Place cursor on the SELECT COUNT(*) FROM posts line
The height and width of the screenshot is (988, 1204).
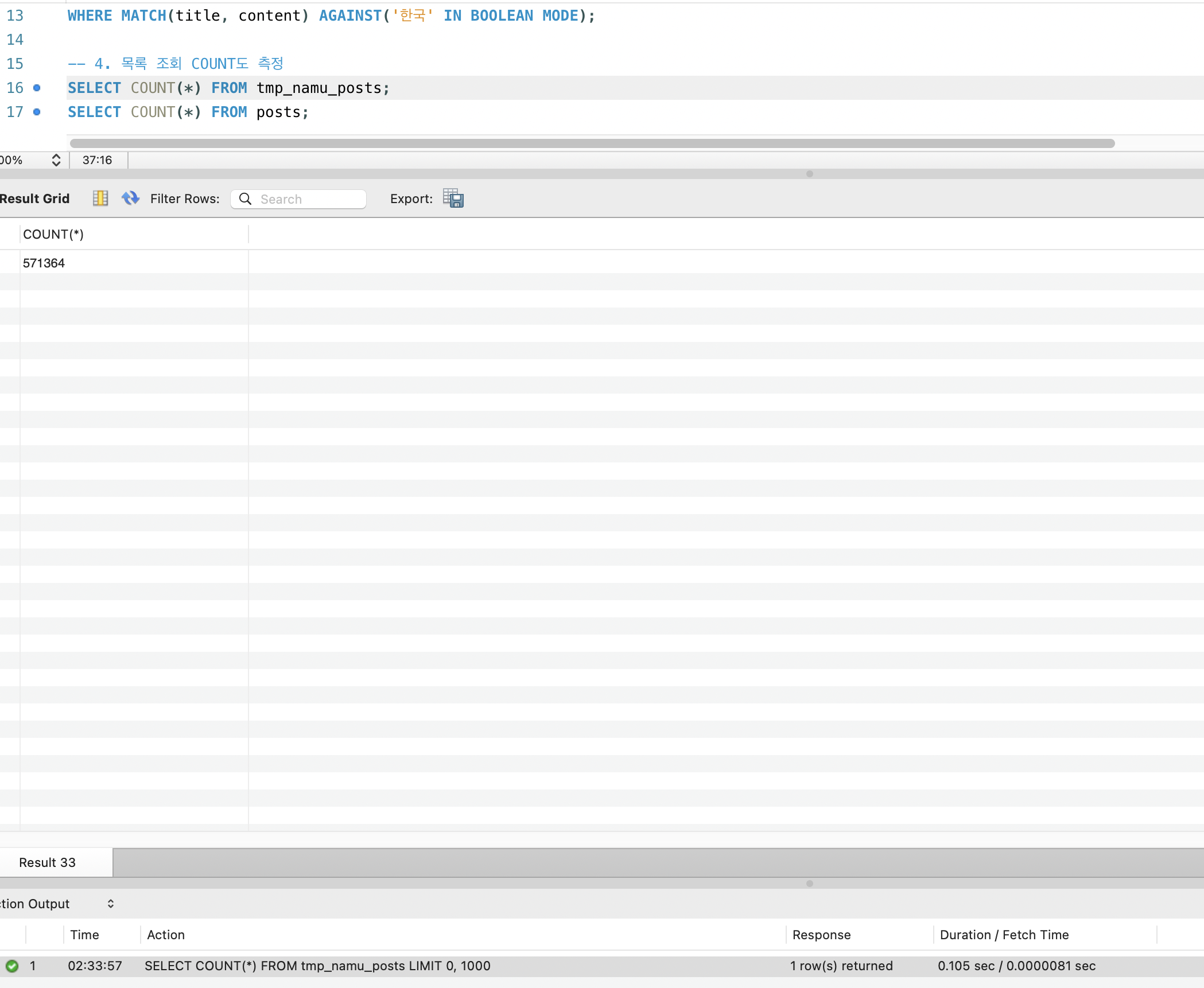pyautogui.click(x=188, y=112)
